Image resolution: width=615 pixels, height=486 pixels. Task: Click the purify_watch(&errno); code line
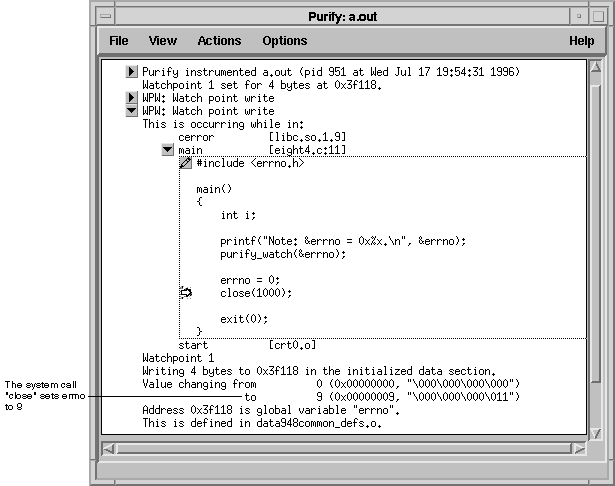point(283,254)
